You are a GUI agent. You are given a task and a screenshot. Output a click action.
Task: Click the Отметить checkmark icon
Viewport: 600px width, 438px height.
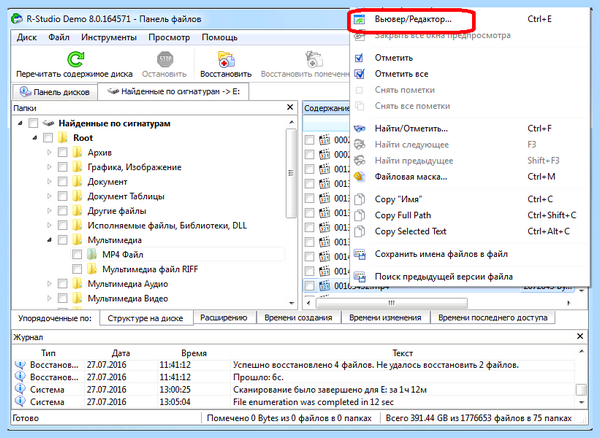(x=359, y=58)
